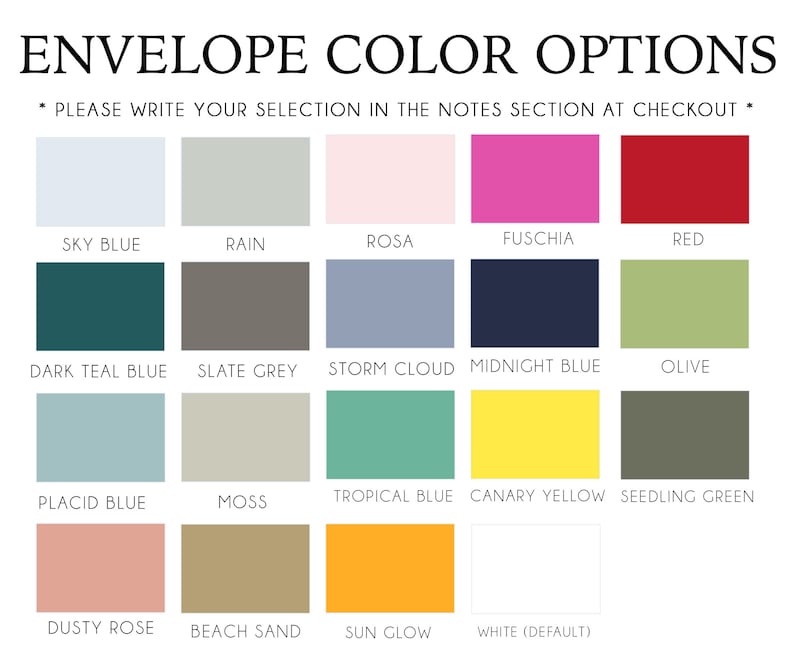
Task: Click the Envelope Color Options heading
Action: coord(398,54)
